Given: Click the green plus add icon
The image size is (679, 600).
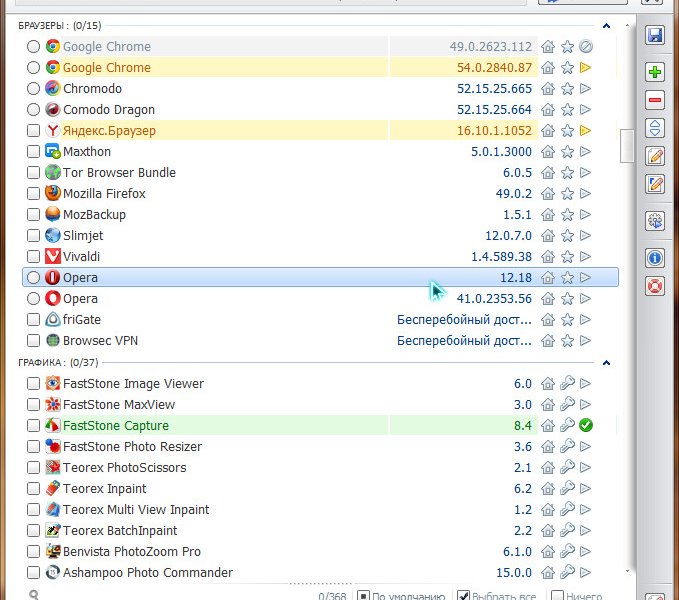Looking at the screenshot, I should point(655,71).
